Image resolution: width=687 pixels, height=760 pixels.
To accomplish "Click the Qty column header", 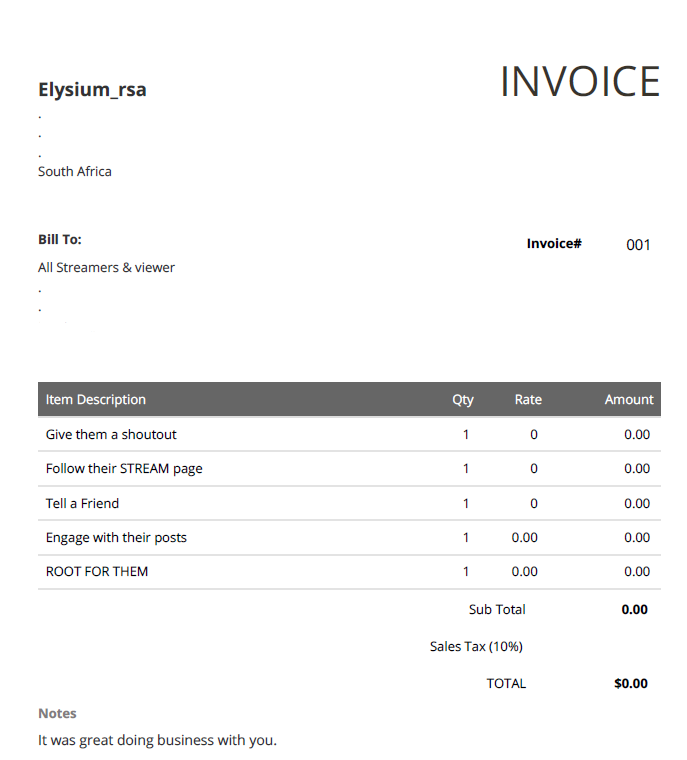I will point(463,400).
